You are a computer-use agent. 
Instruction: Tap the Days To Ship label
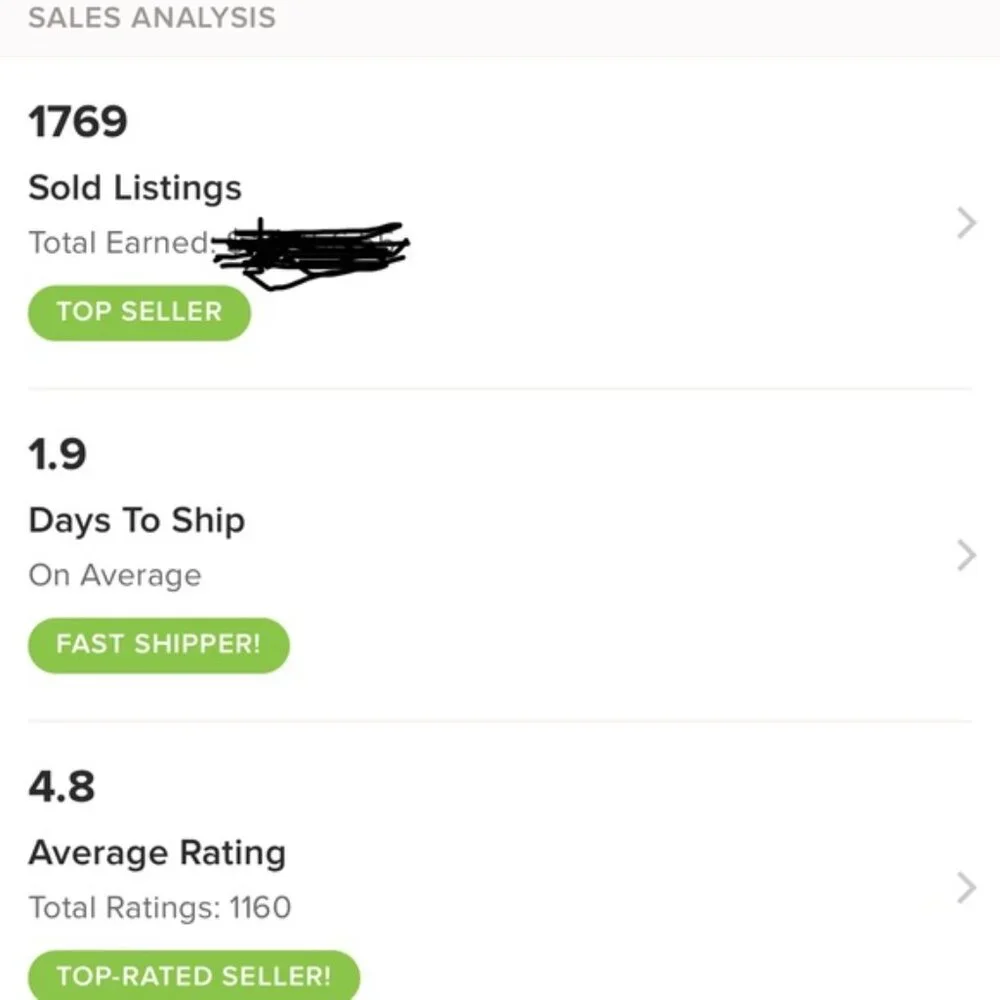point(136,520)
